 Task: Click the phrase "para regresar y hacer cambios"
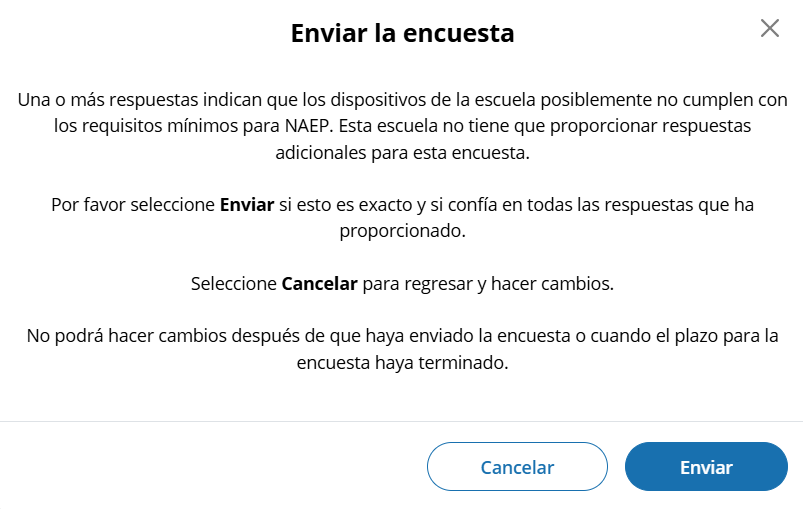pyautogui.click(x=487, y=283)
